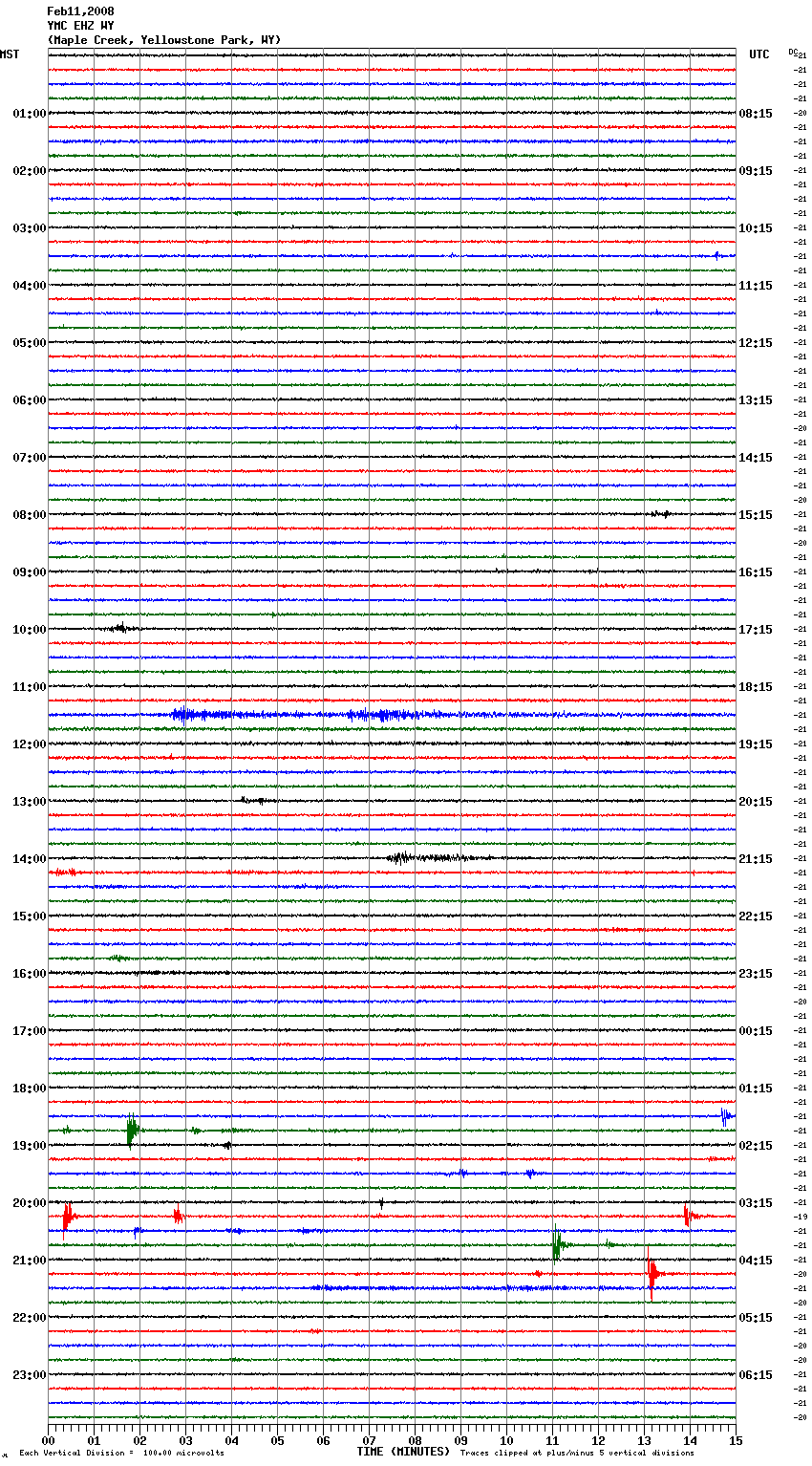
Task: Click the 00 minute axis tick label
Action: point(48,1440)
